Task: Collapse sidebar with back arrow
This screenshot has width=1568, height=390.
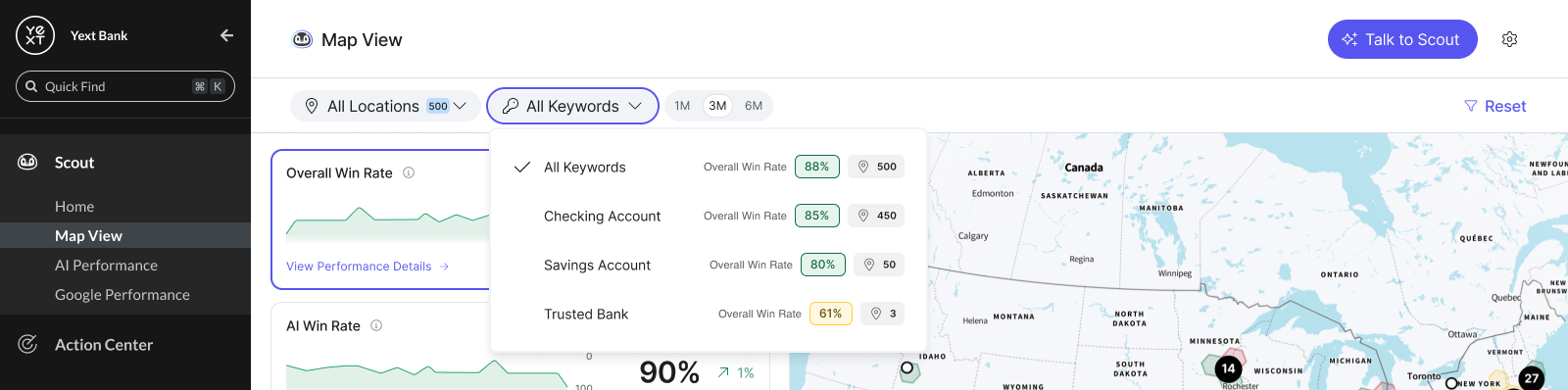Action: click(x=226, y=35)
